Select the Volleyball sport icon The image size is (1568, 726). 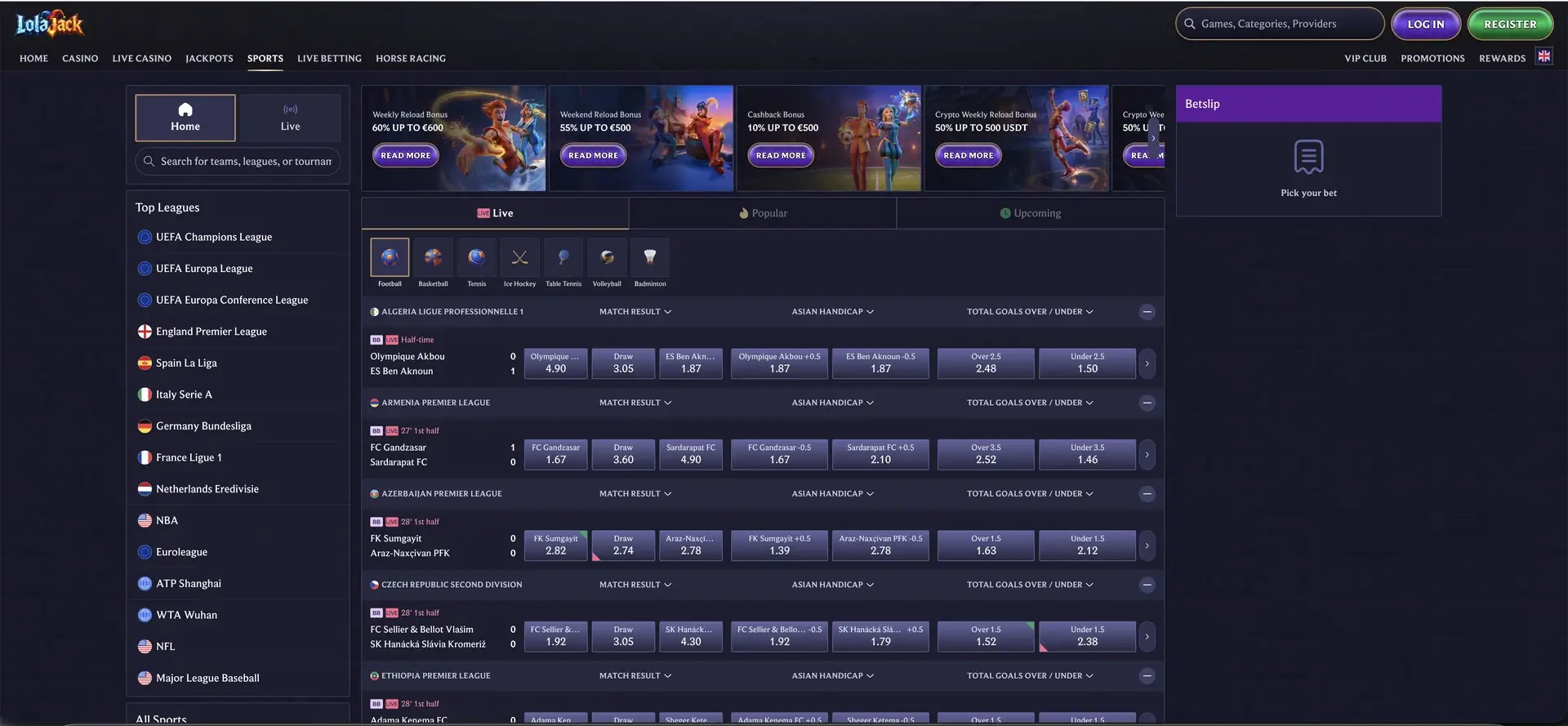(607, 258)
